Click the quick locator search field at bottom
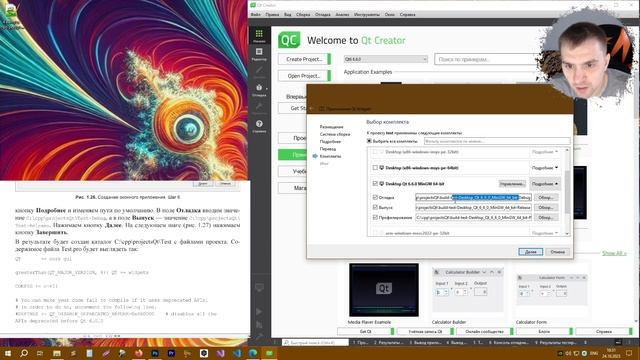 pyautogui.click(x=316, y=342)
